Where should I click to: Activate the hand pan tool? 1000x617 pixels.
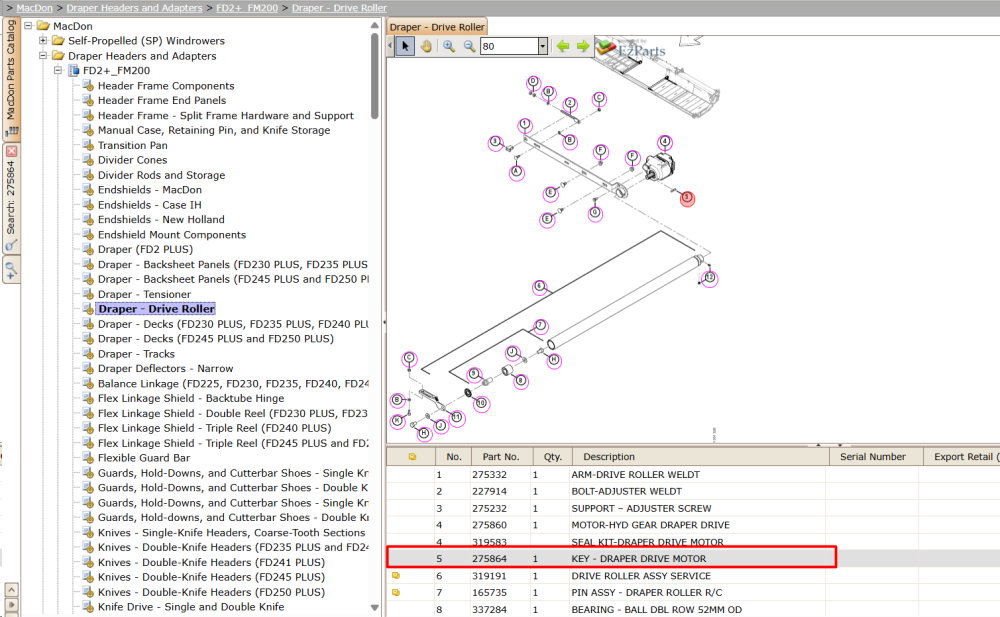click(426, 46)
